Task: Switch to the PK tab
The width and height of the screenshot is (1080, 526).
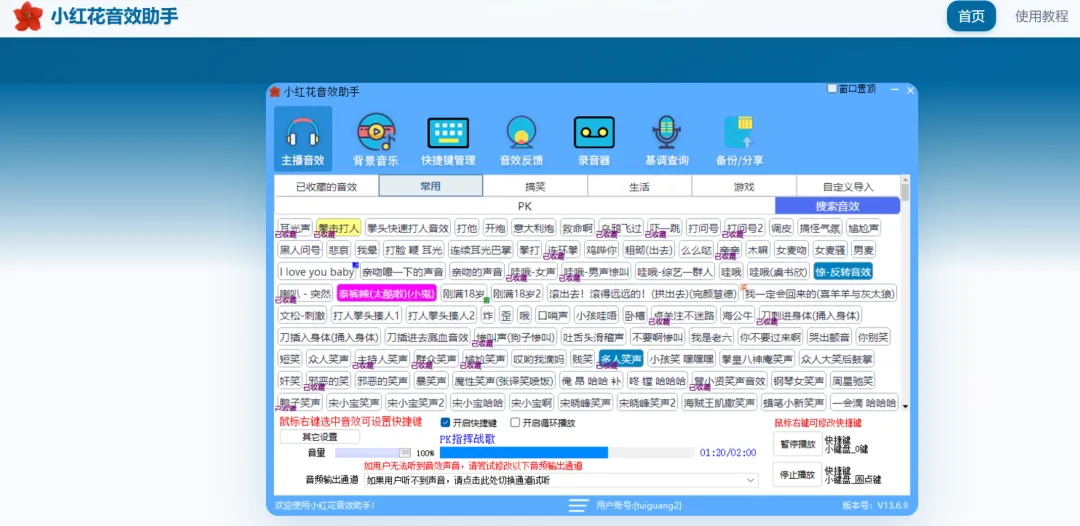Action: pos(525,206)
